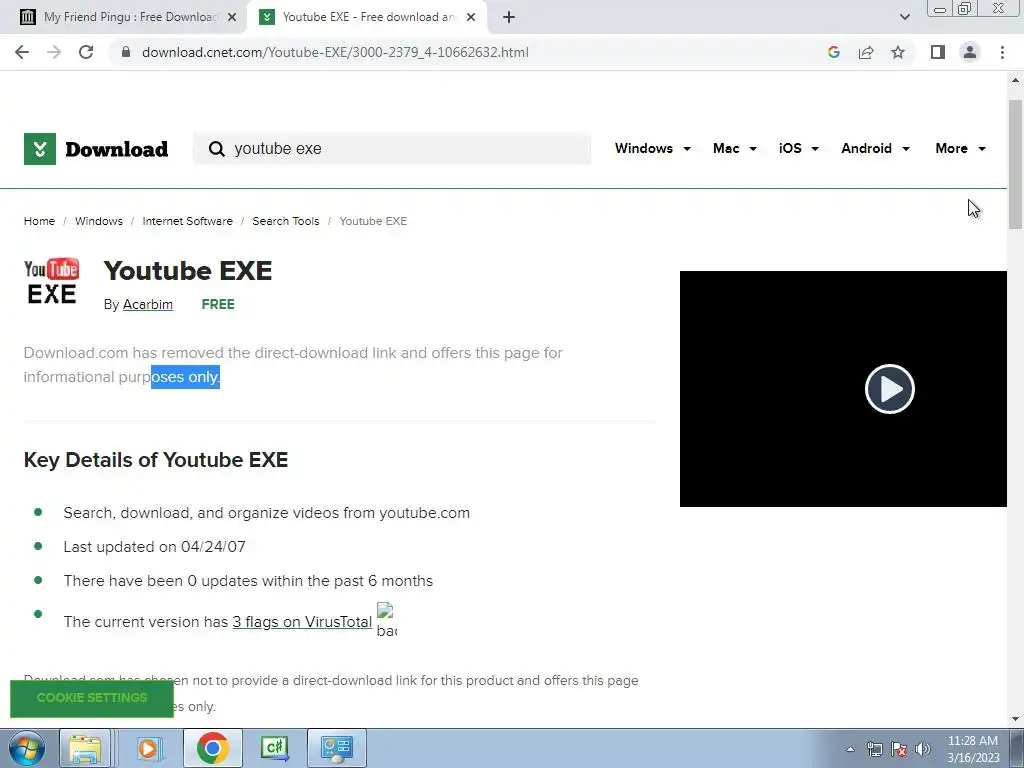
Task: Click the broken badge image icon
Action: click(387, 620)
